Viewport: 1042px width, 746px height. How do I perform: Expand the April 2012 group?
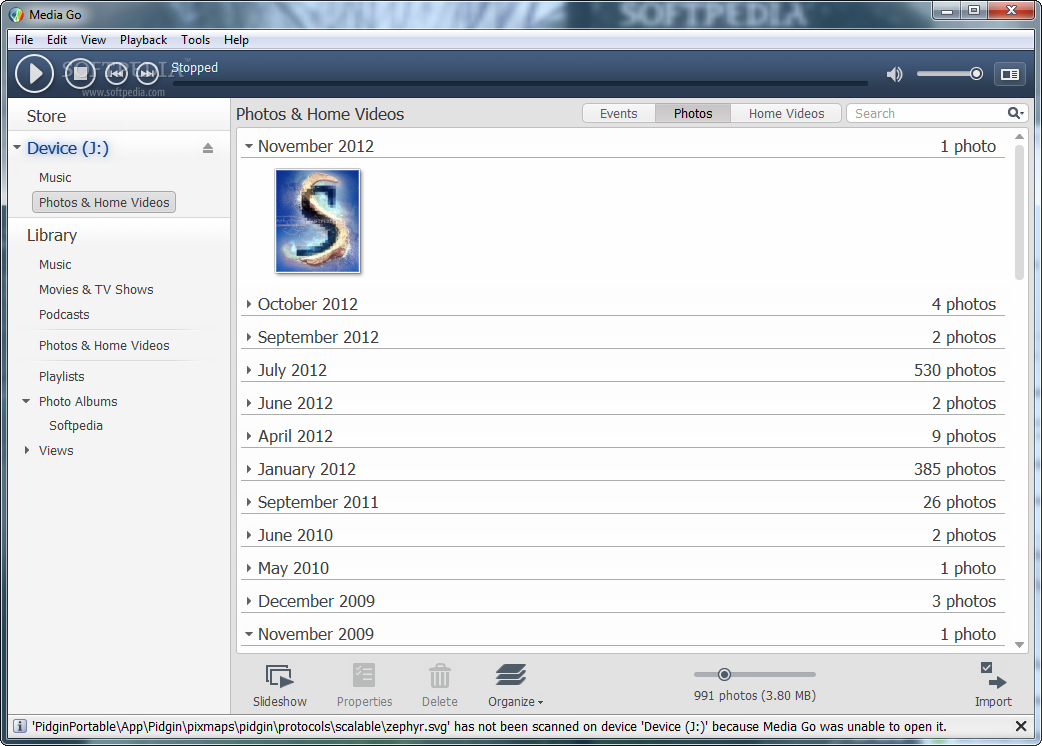249,436
